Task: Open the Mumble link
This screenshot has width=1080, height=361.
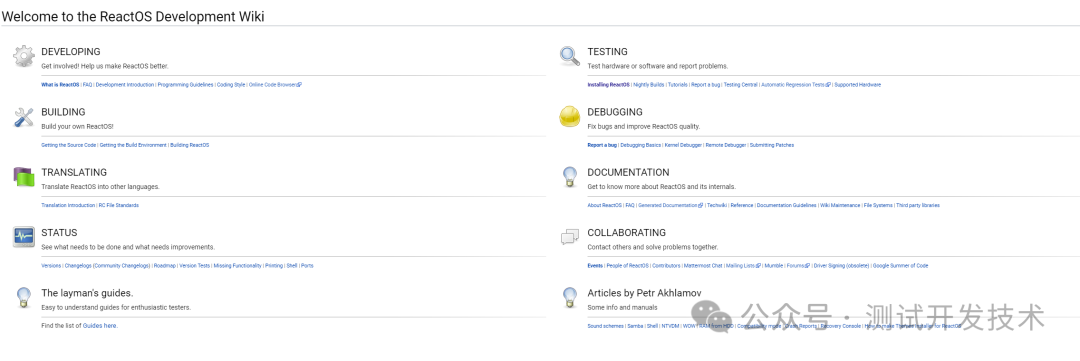Action: click(774, 265)
